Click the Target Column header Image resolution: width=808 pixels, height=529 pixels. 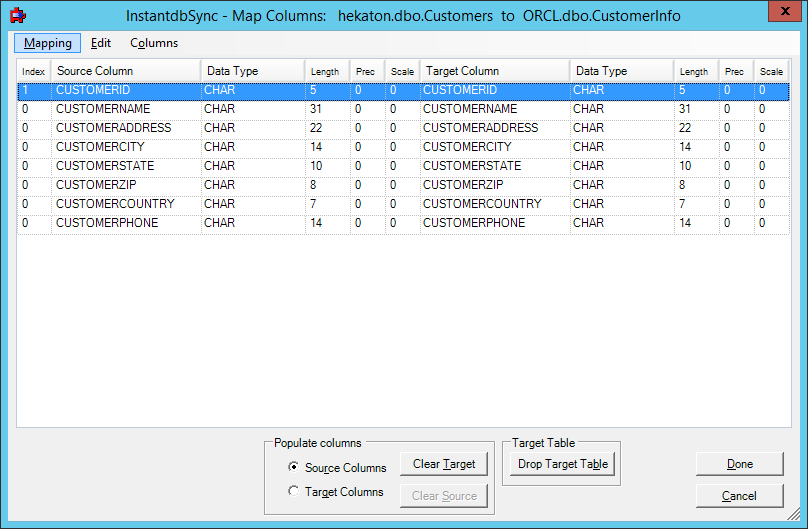coord(495,71)
